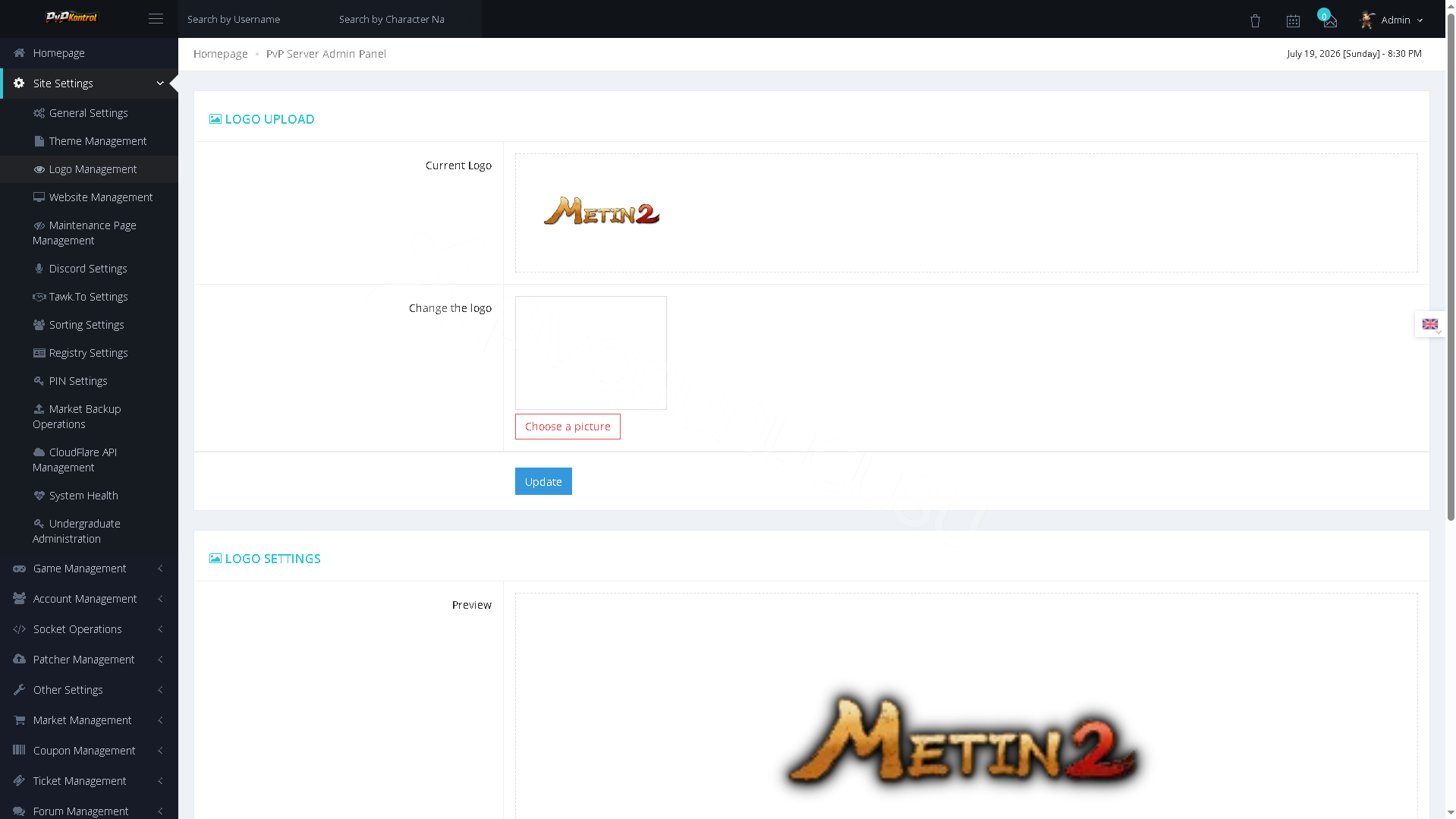Click the Choose a picture button
The width and height of the screenshot is (1456, 819).
tap(568, 427)
